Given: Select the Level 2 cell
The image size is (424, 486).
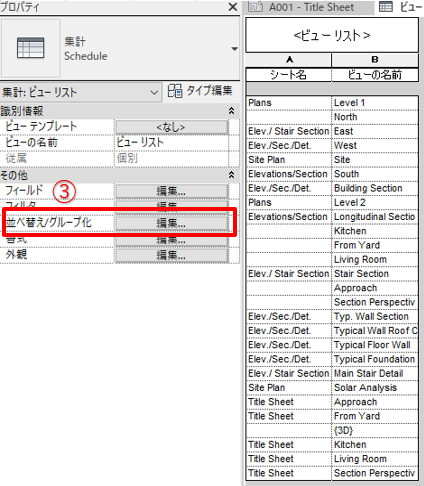Looking at the screenshot, I should click(x=375, y=203).
